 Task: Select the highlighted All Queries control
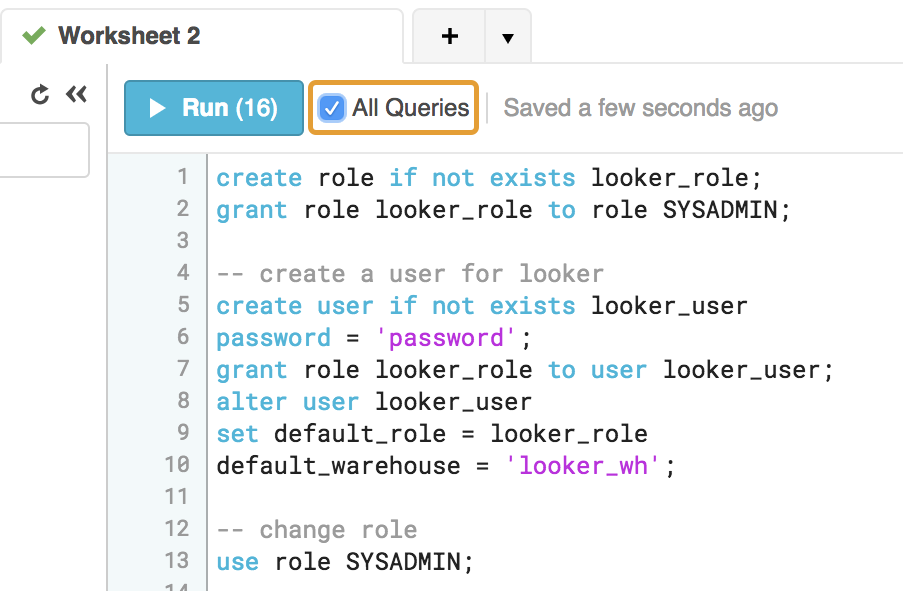click(392, 108)
